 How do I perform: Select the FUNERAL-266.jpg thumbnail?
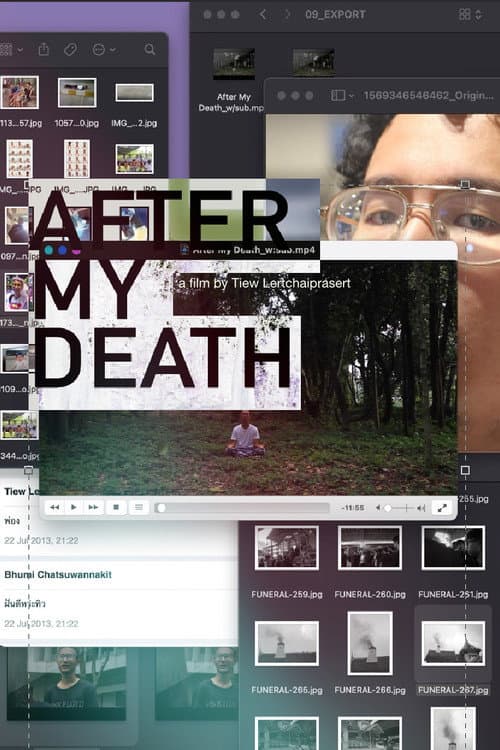click(x=370, y=643)
